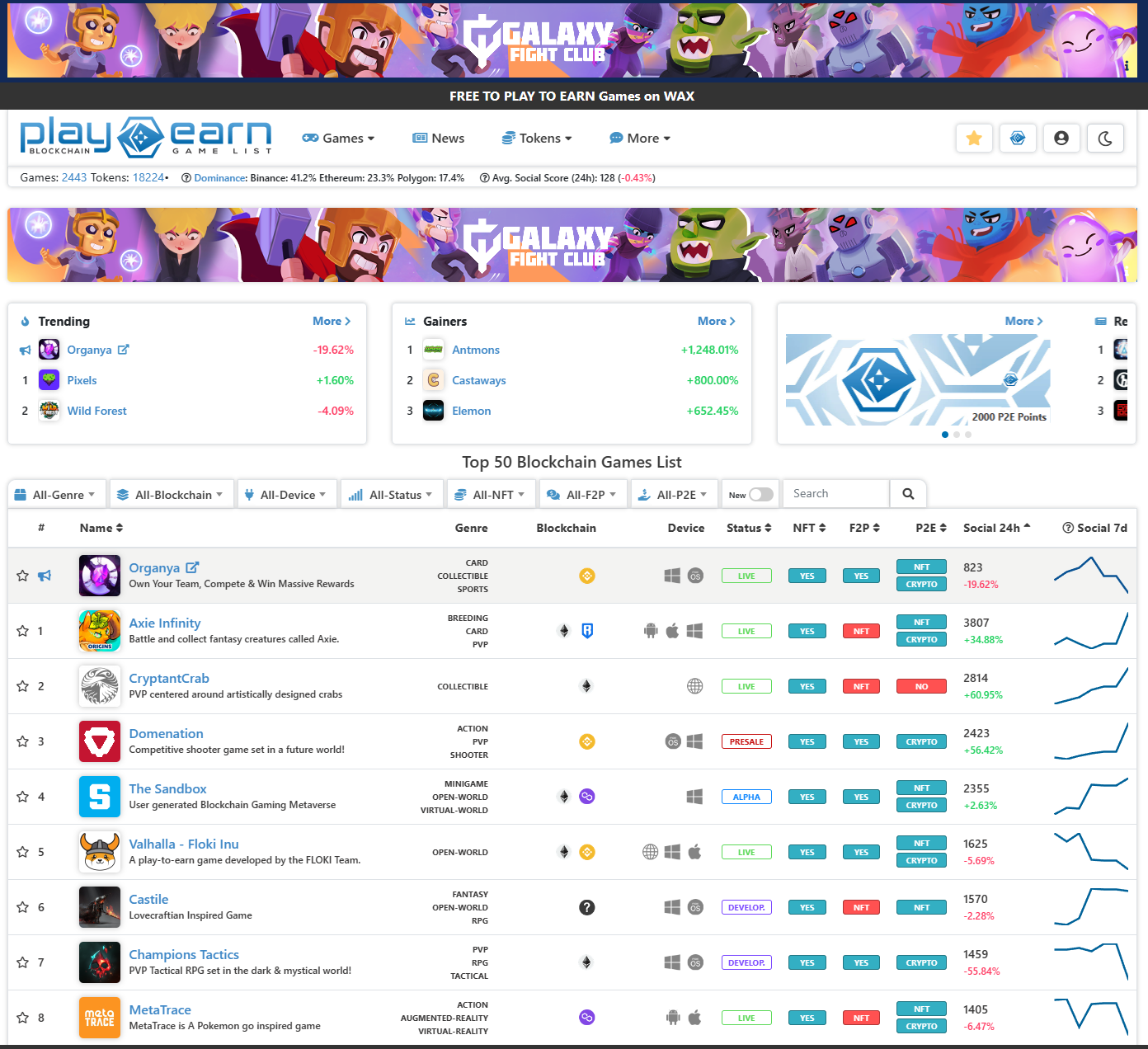Open the News menu item
Image resolution: width=1148 pixels, height=1049 pixels.
(x=439, y=139)
